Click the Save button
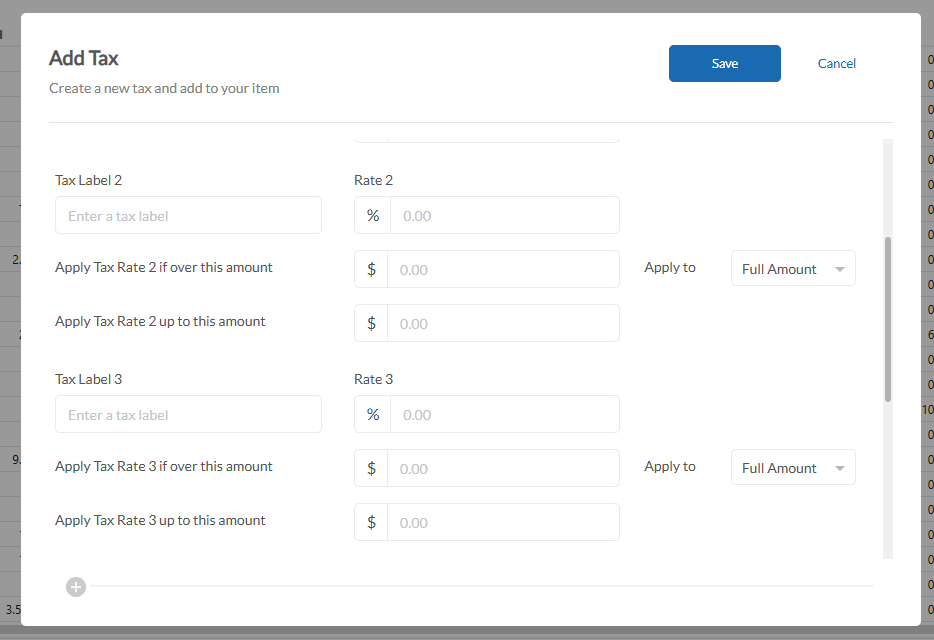 coord(724,63)
